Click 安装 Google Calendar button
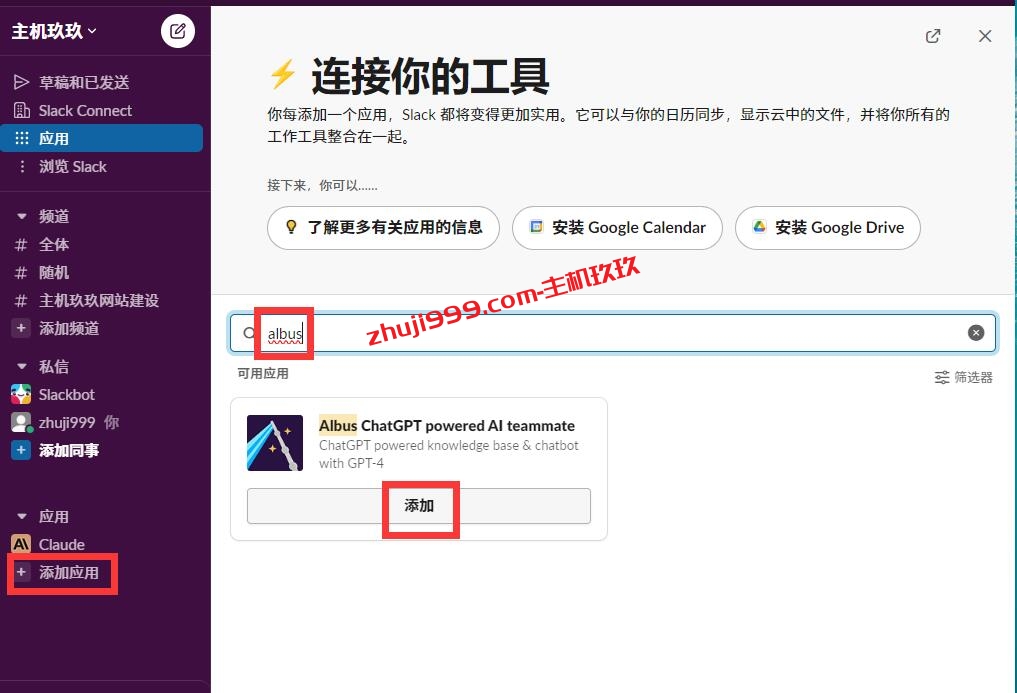The width and height of the screenshot is (1017, 693). [617, 227]
